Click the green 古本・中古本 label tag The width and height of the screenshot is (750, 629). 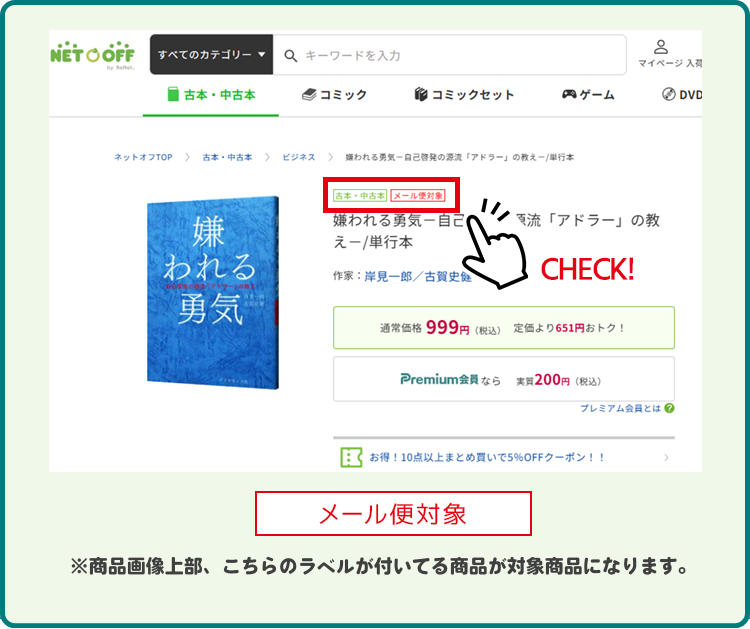click(360, 195)
